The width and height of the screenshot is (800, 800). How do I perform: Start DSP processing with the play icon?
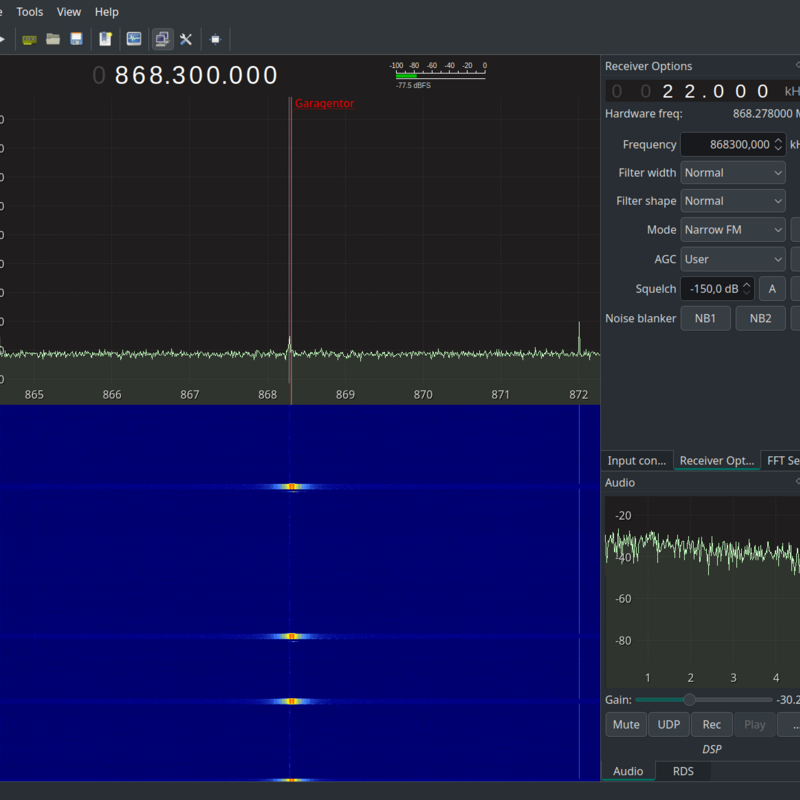coord(2,39)
